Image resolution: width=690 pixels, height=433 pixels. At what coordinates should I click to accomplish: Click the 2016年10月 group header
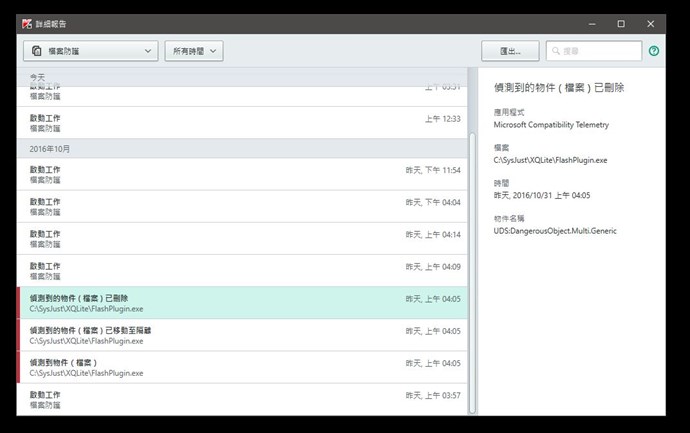240,148
